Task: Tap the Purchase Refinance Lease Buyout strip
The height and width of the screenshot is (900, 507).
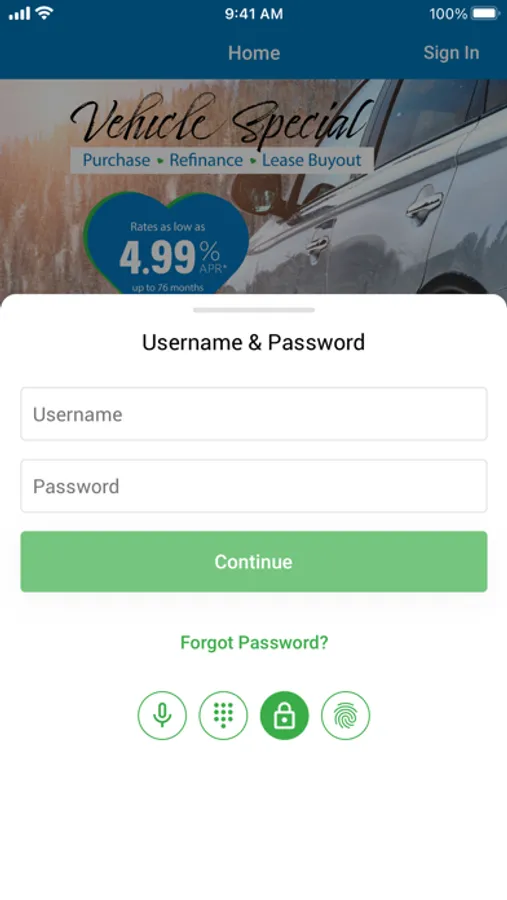Action: 222,160
